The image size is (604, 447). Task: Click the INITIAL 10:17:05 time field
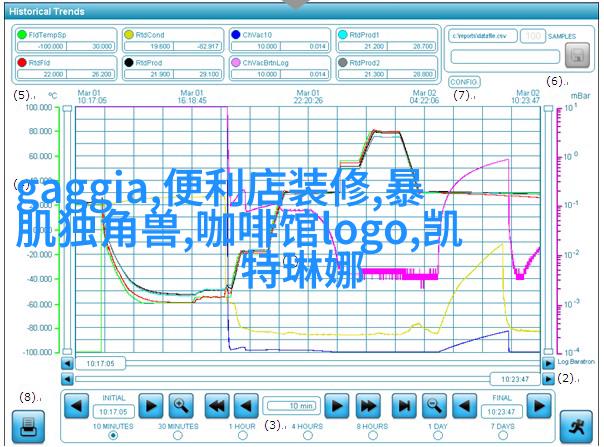click(113, 412)
